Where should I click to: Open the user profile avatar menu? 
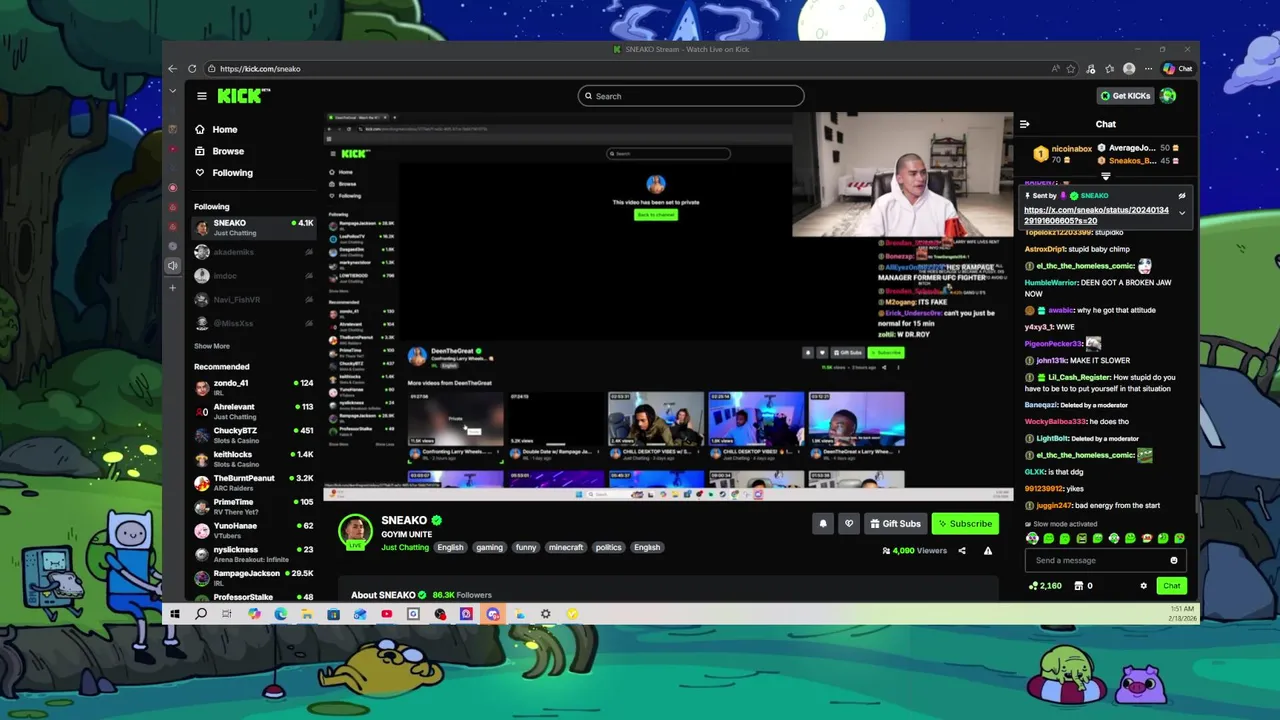[x=1168, y=96]
